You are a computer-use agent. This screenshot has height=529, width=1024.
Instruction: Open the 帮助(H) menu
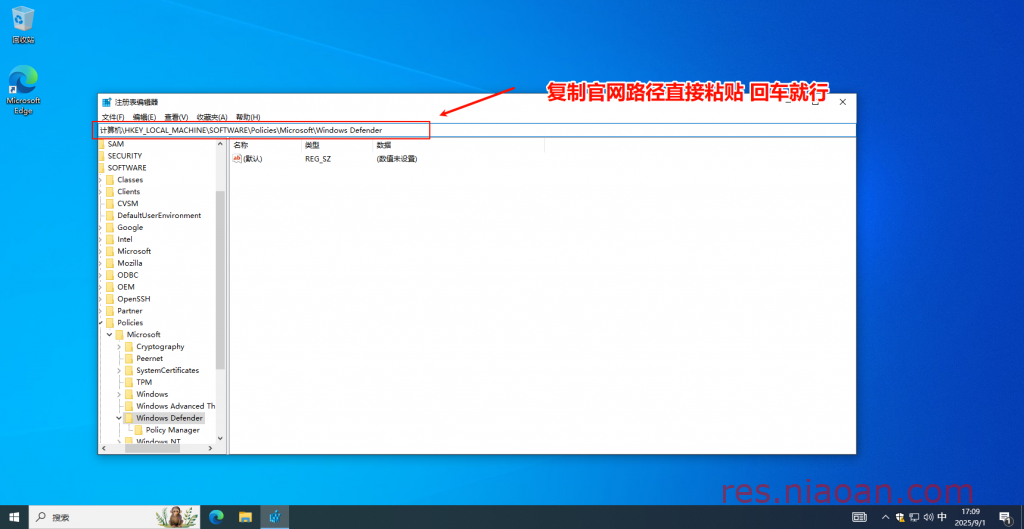coord(248,117)
